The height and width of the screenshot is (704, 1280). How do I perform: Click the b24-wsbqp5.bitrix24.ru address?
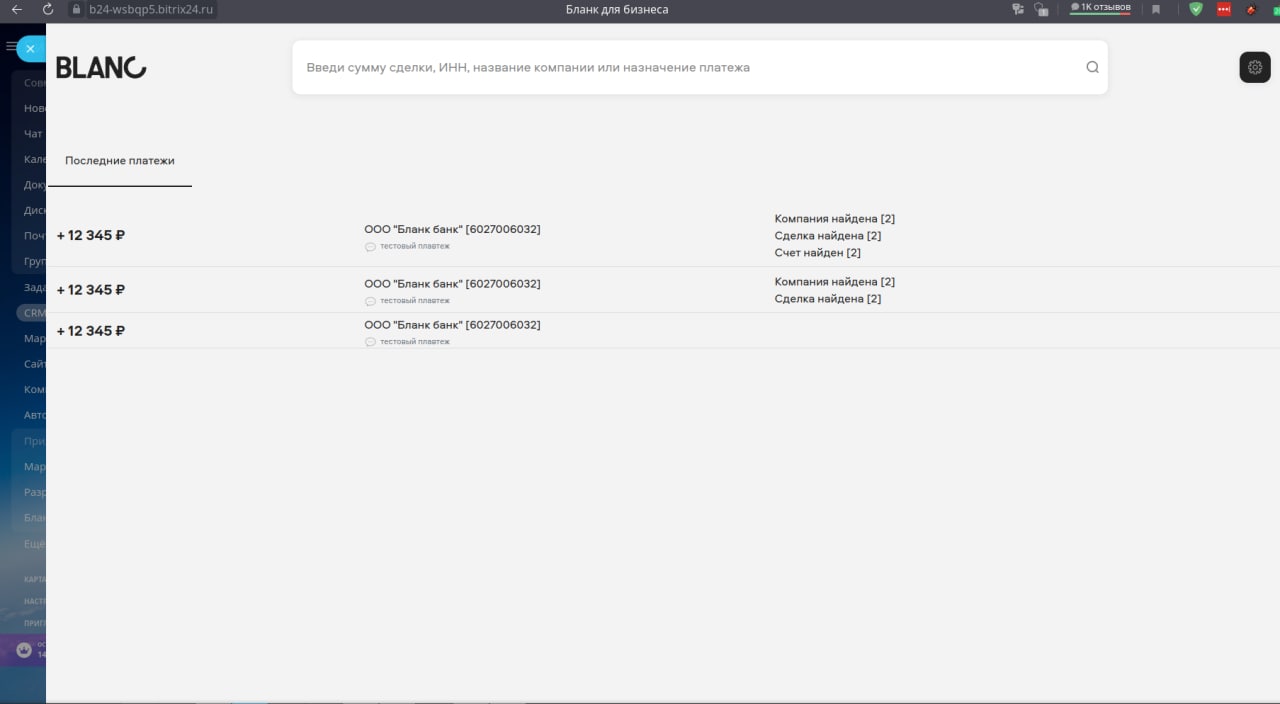click(152, 9)
